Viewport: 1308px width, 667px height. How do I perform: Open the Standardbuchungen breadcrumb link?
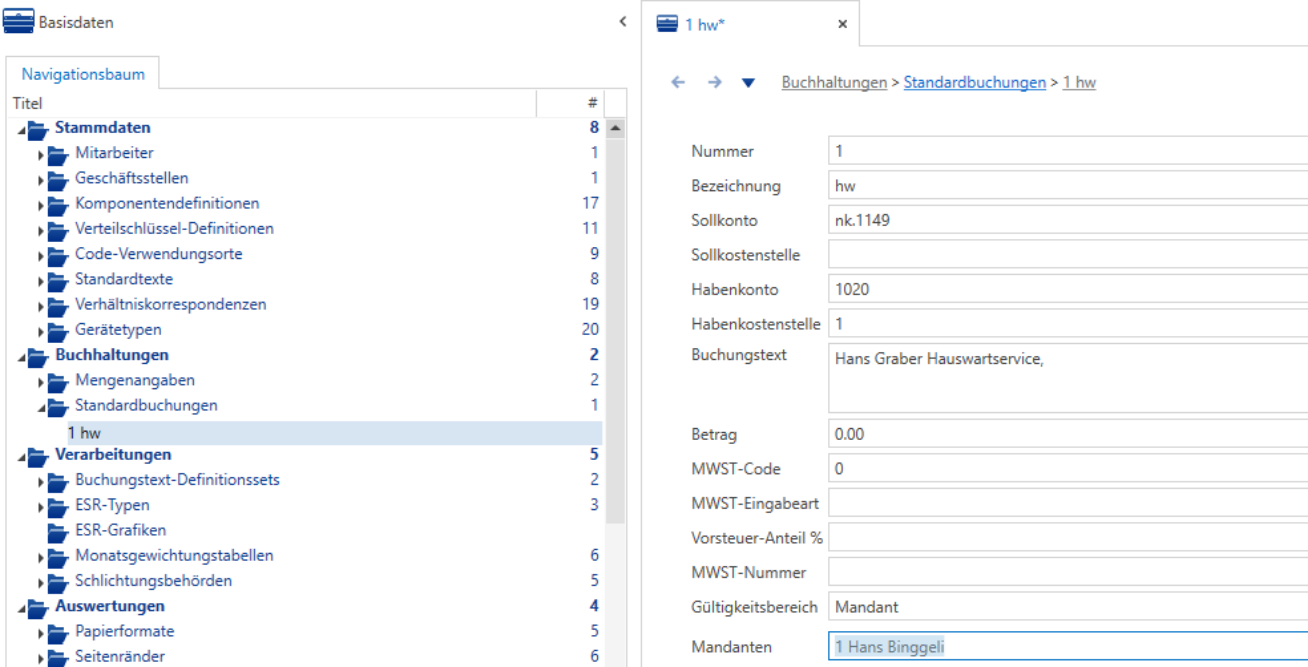[974, 83]
